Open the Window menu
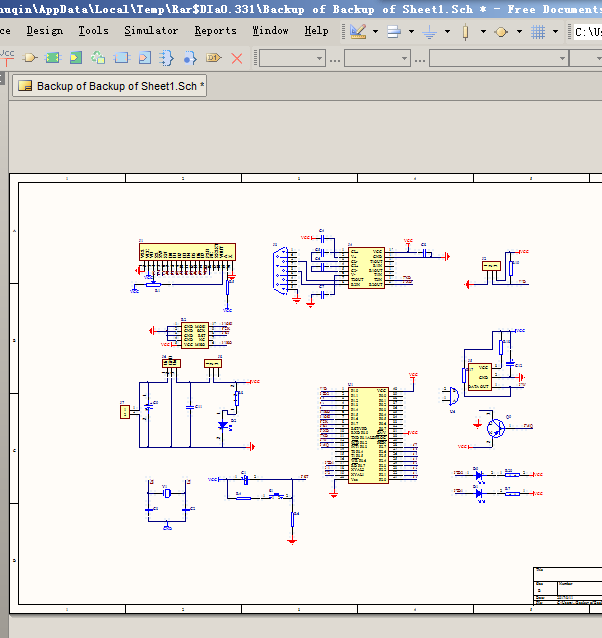 click(x=270, y=31)
